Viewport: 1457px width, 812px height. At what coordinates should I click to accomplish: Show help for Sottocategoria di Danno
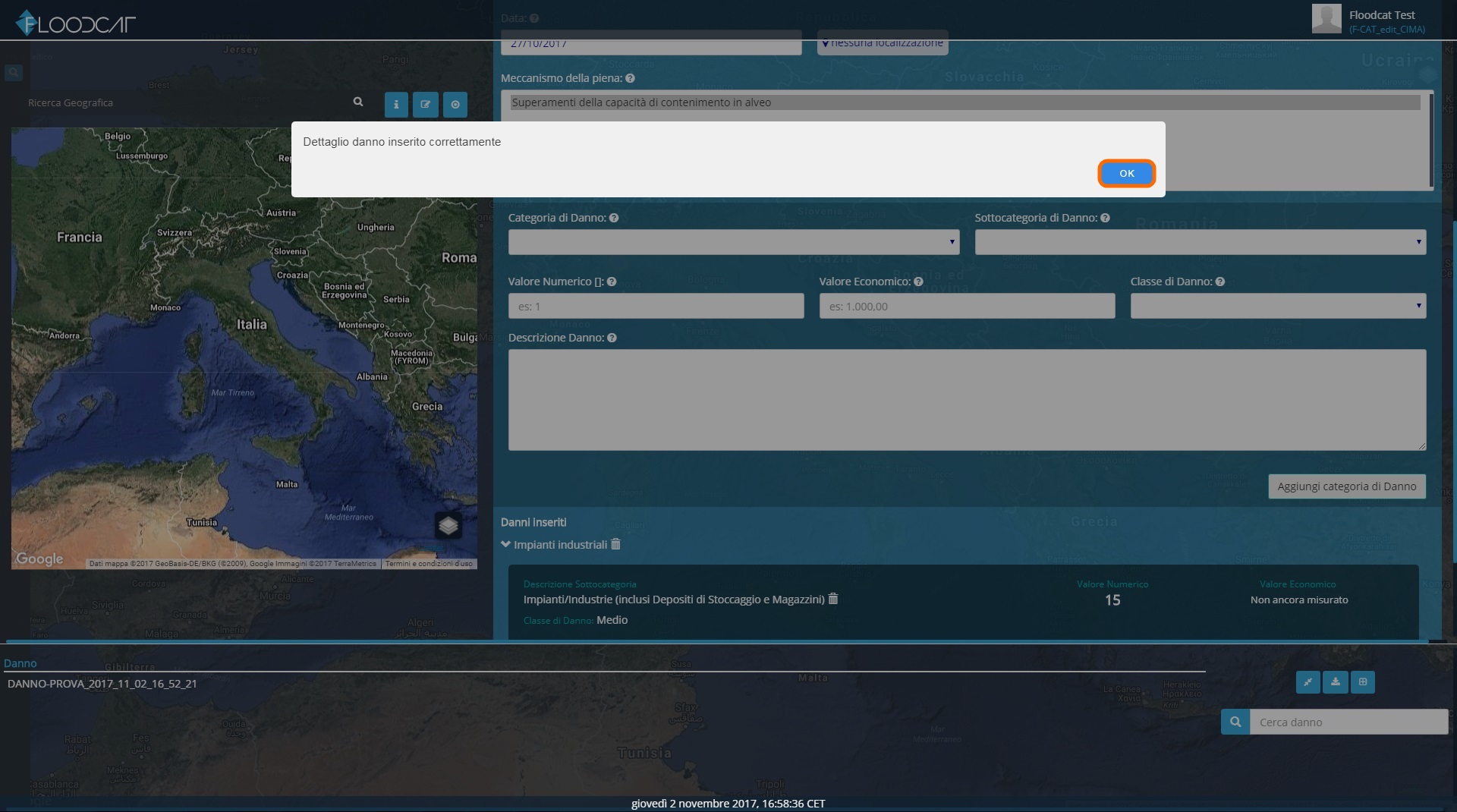coord(1105,218)
